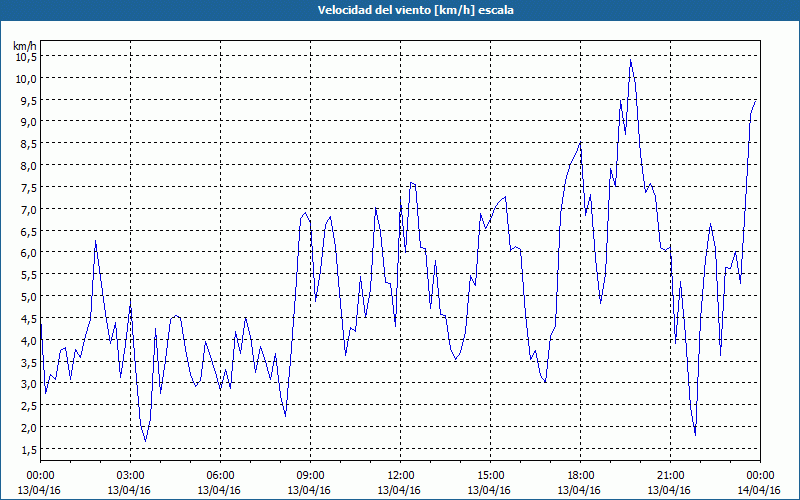Screen dimensions: 800x500
Task: Select the '6,0' y-axis value
Action: pyautogui.click(x=29, y=253)
